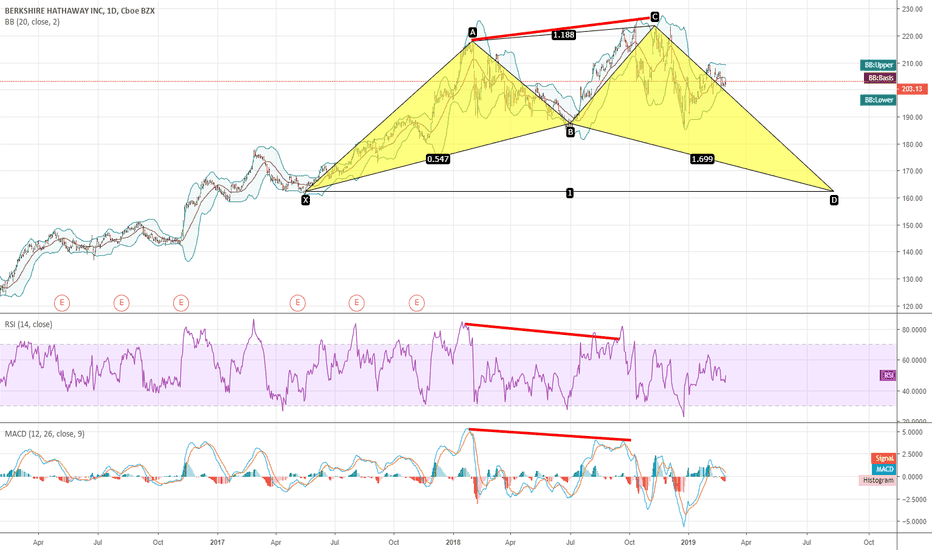
Task: Click the RSI scale label tag
Action: [887, 375]
